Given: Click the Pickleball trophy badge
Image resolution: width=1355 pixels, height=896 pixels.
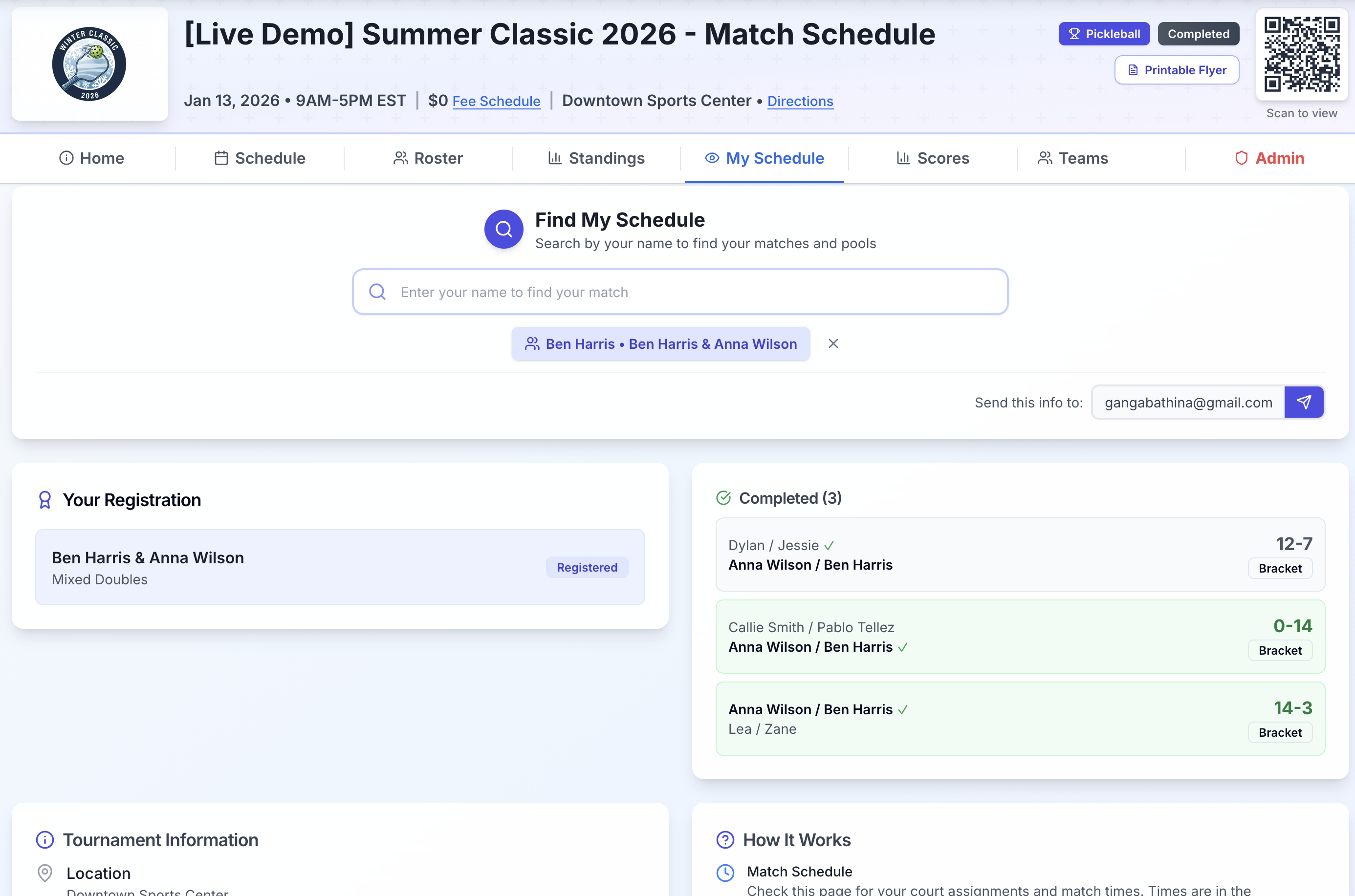Looking at the screenshot, I should pyautogui.click(x=1103, y=34).
